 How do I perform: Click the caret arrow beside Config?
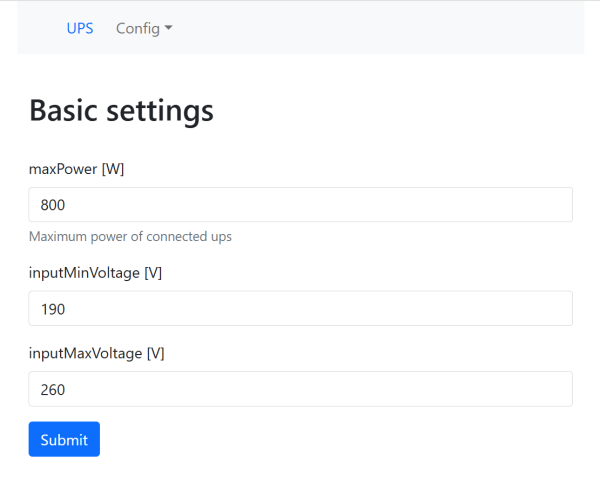(169, 28)
